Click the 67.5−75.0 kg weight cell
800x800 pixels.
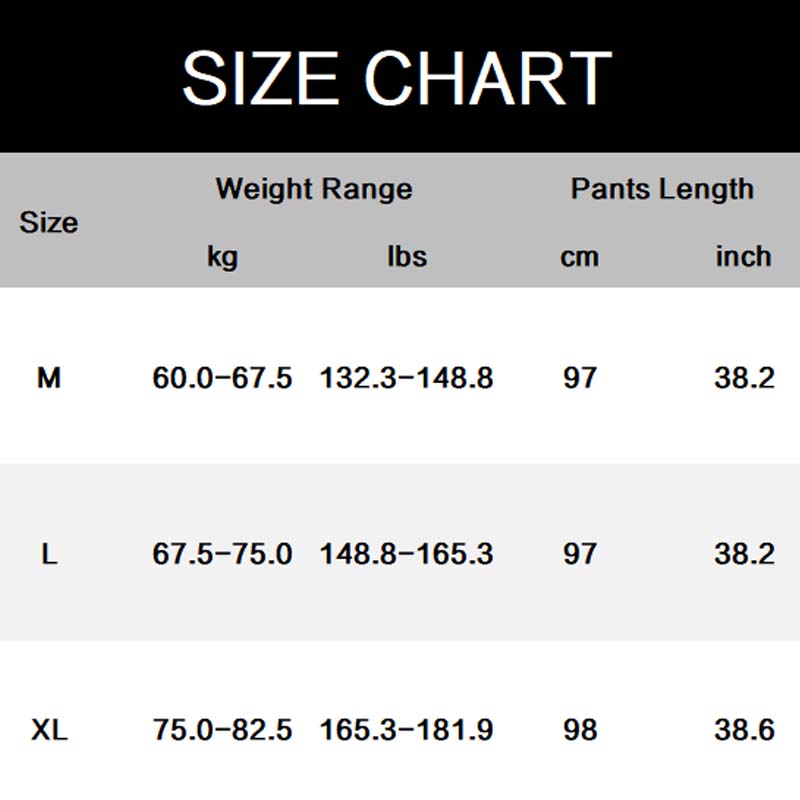coord(222,553)
